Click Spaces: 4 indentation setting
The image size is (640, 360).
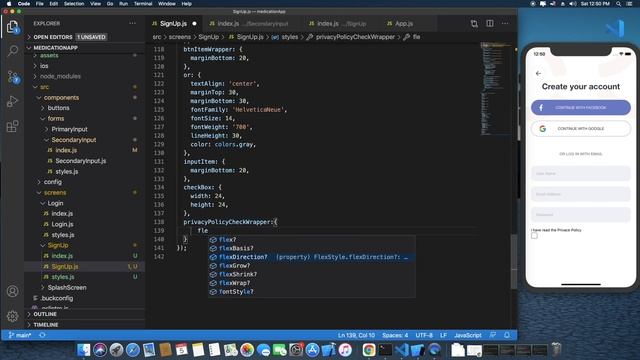coord(395,335)
